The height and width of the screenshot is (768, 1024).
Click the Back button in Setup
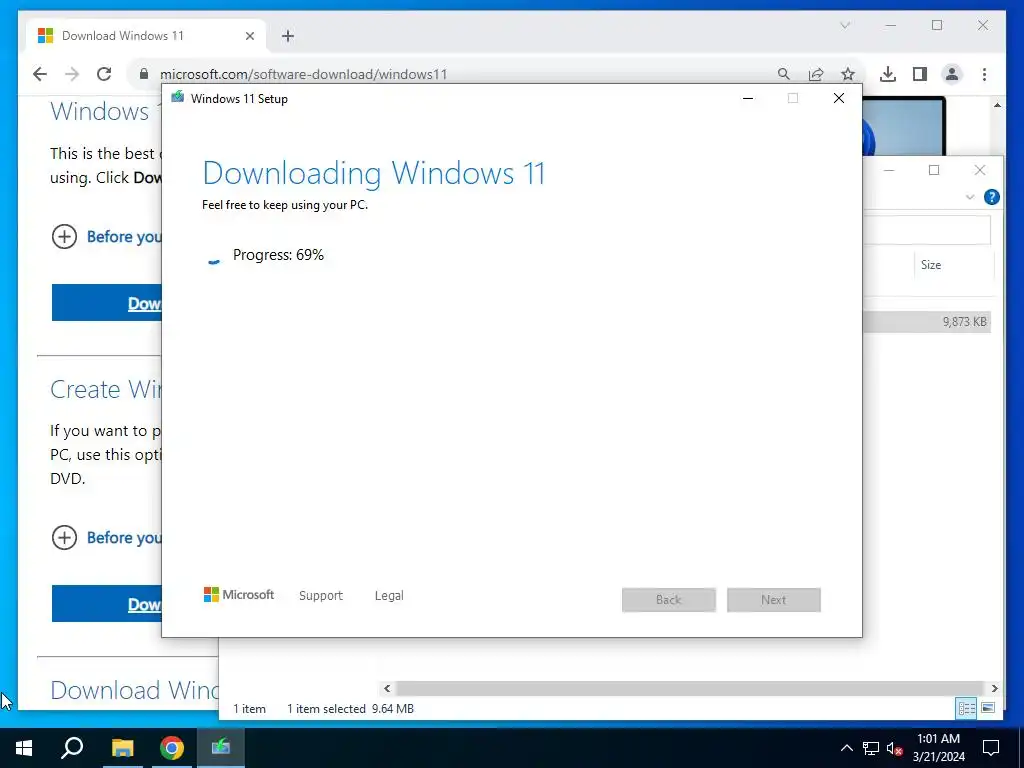pyautogui.click(x=669, y=600)
